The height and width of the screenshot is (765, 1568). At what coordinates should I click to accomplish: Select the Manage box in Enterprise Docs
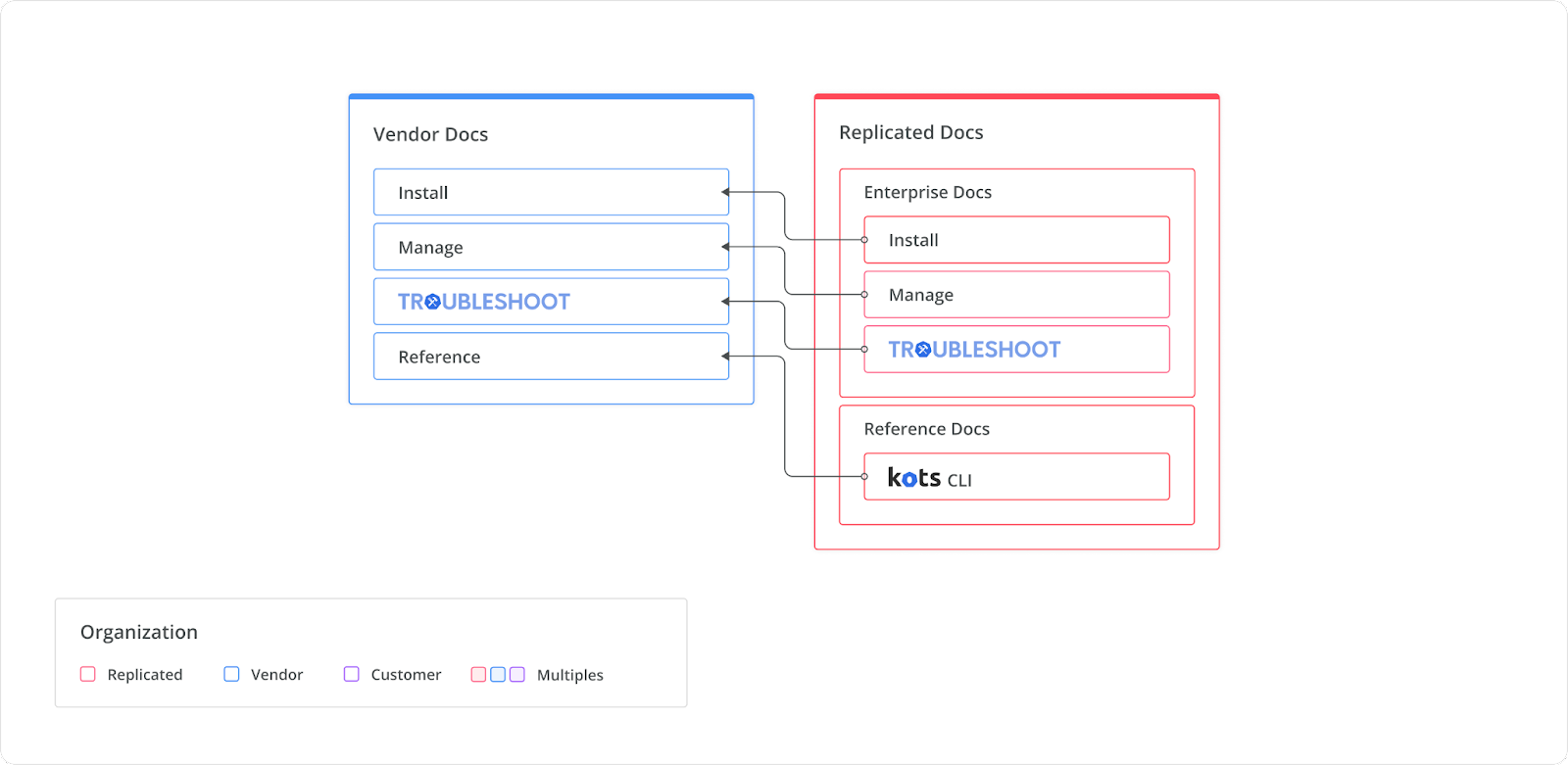coord(1016,295)
